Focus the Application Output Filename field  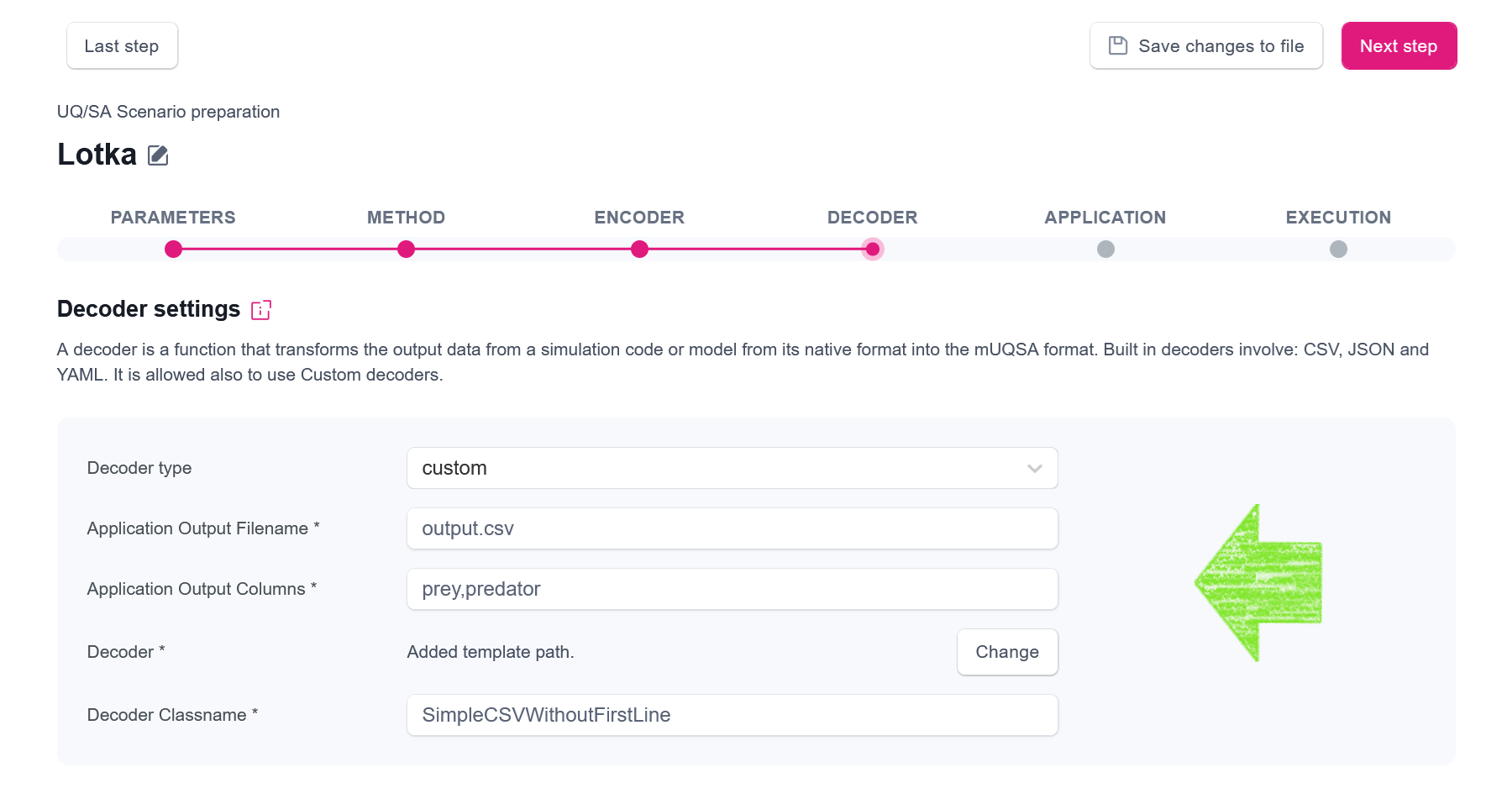click(x=732, y=528)
